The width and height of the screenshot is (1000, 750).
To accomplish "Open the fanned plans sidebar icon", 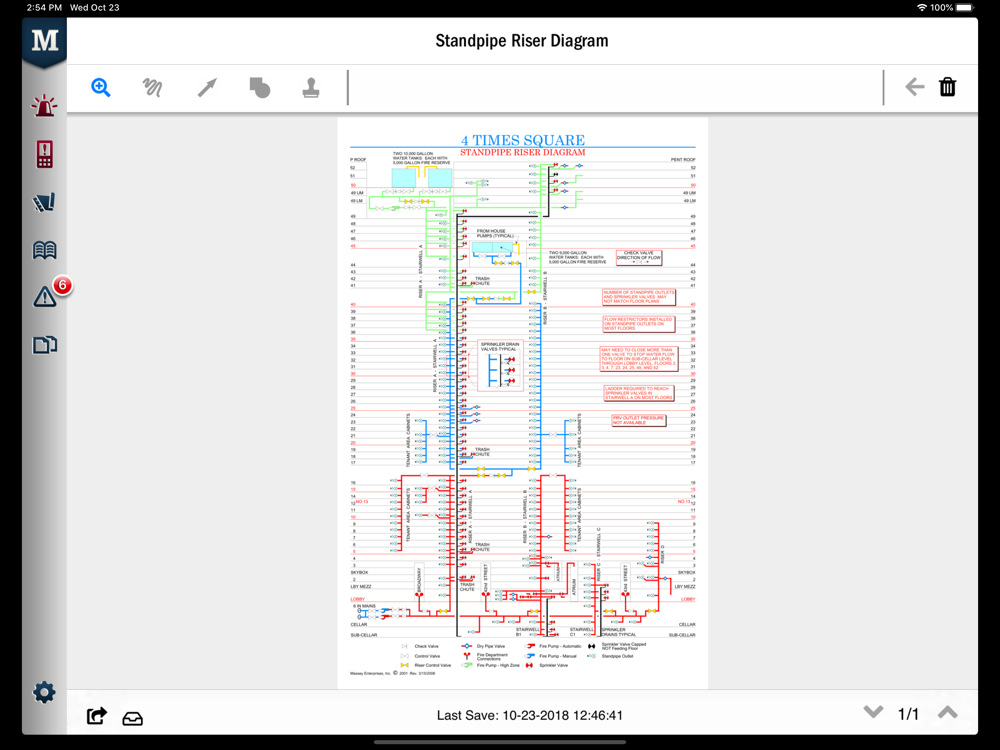I will click(x=45, y=202).
